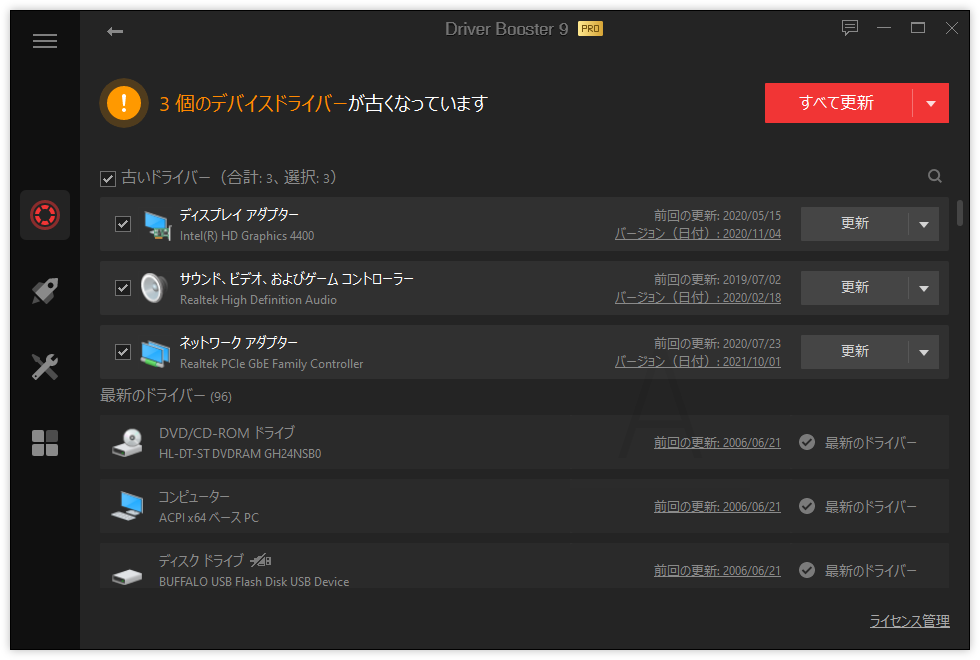Open the Tools wrench sidebar icon
The image size is (980, 660).
pos(45,367)
